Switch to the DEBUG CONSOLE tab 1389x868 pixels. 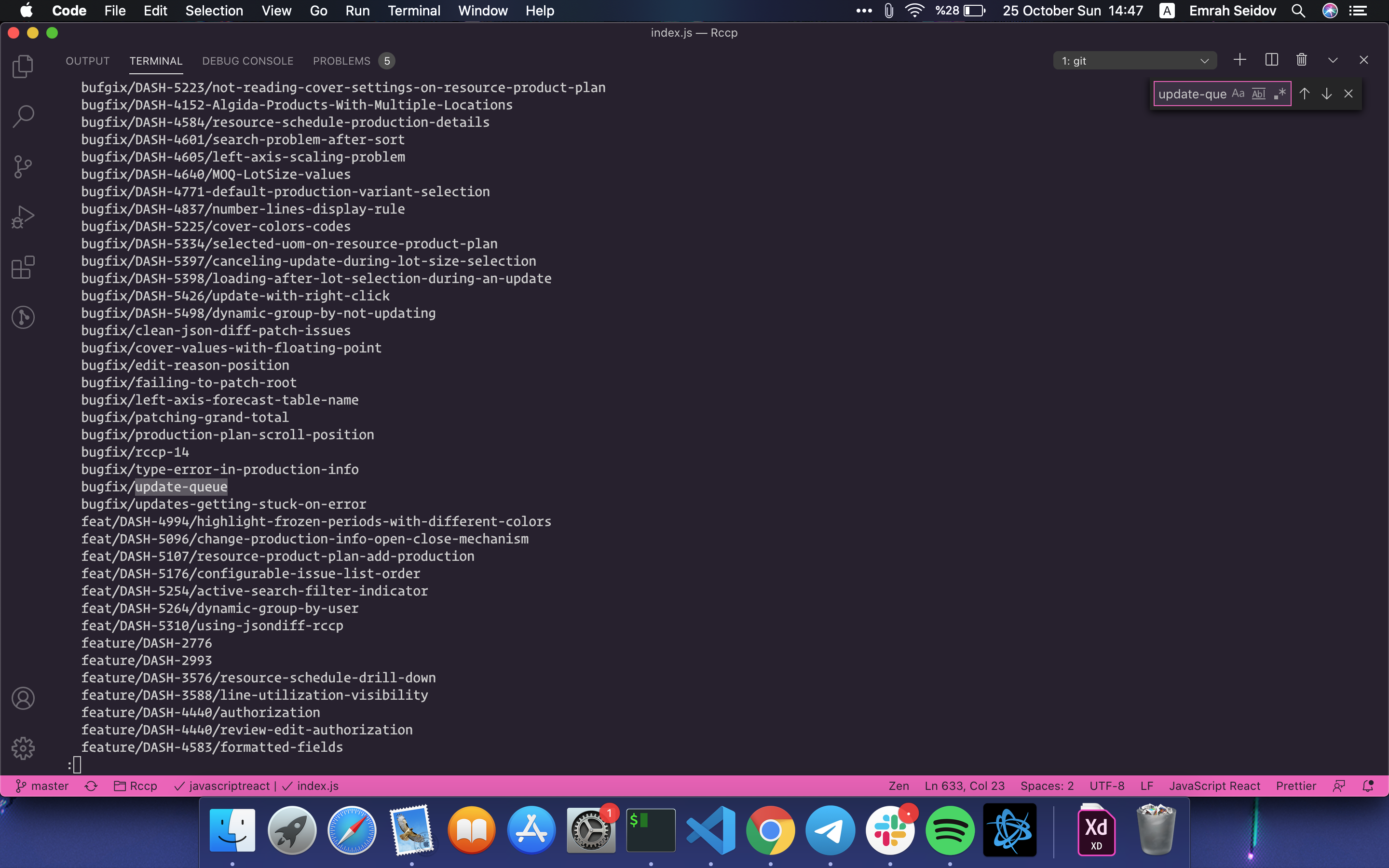[247, 61]
